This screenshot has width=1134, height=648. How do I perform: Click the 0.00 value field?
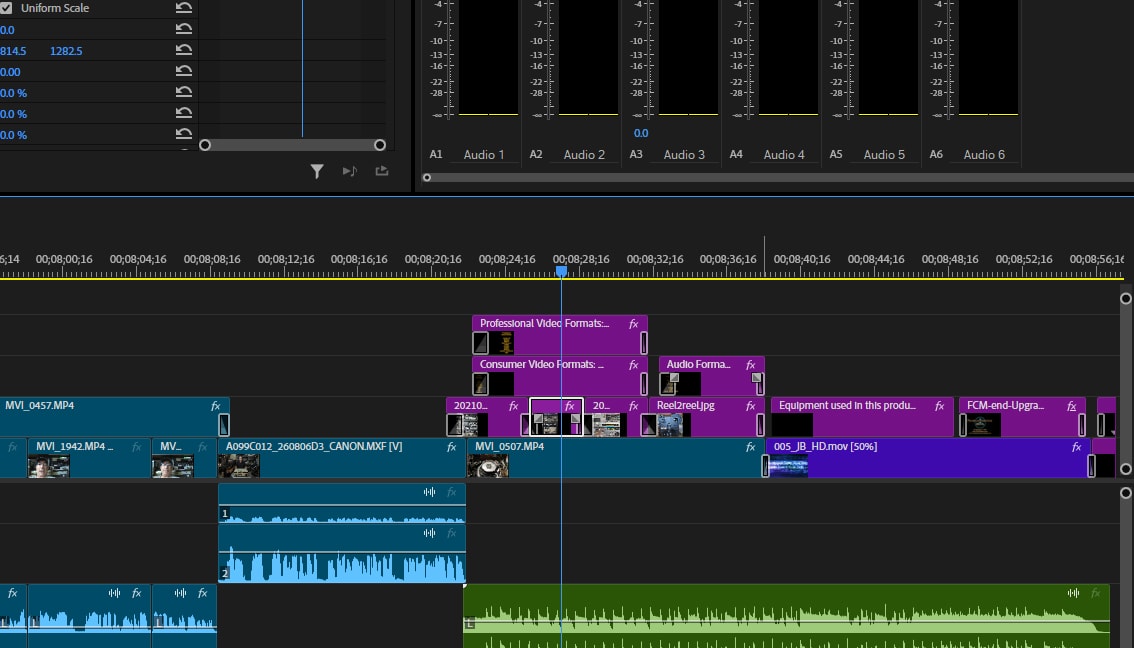10,72
